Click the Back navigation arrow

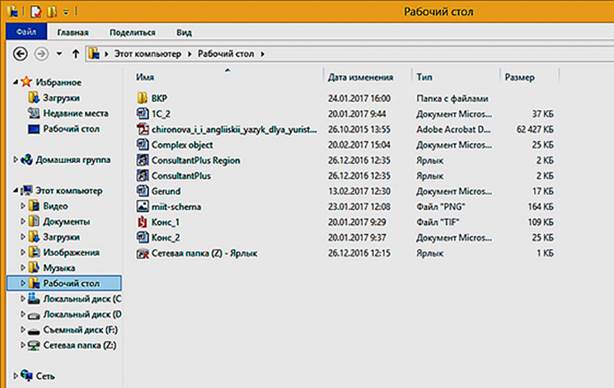coord(20,54)
